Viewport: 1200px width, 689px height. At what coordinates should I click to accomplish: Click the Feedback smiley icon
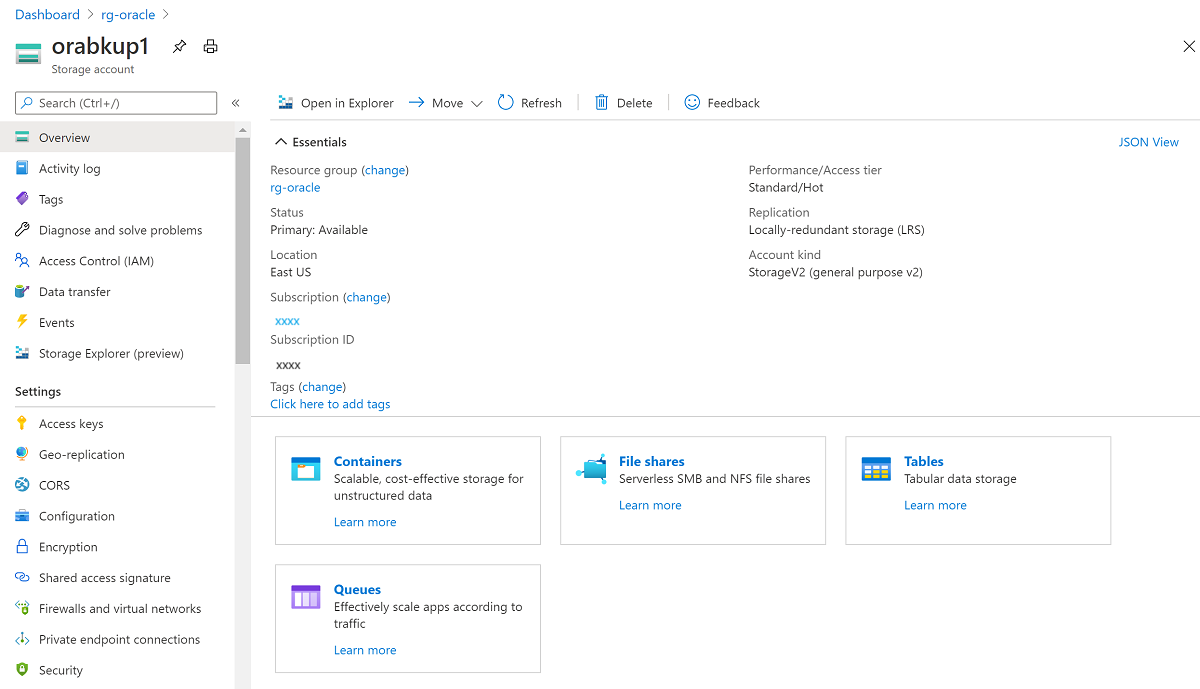tap(692, 103)
